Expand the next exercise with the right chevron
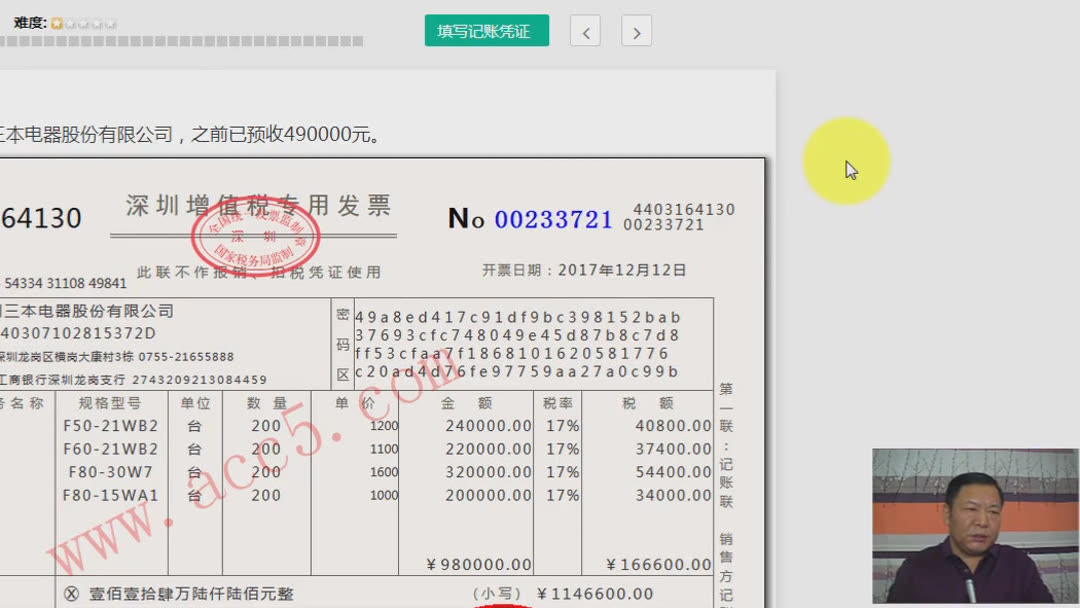The image size is (1080, 608). [x=636, y=31]
